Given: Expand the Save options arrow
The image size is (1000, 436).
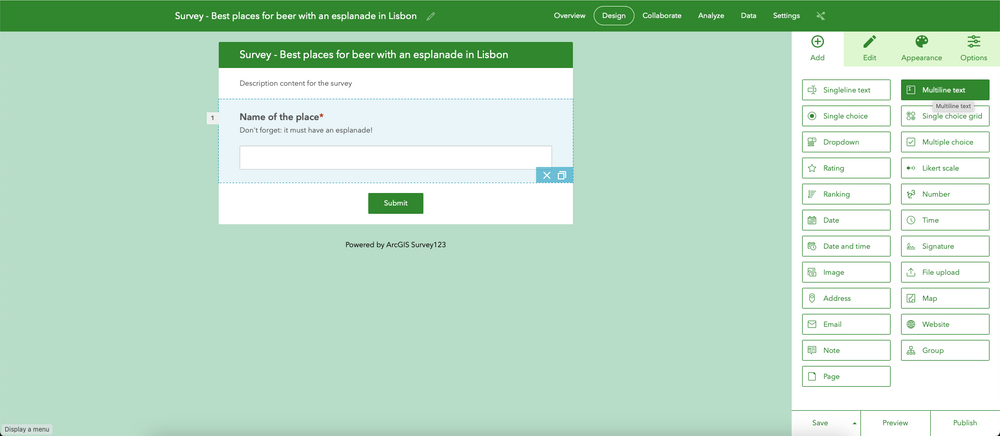Looking at the screenshot, I should click(x=854, y=423).
